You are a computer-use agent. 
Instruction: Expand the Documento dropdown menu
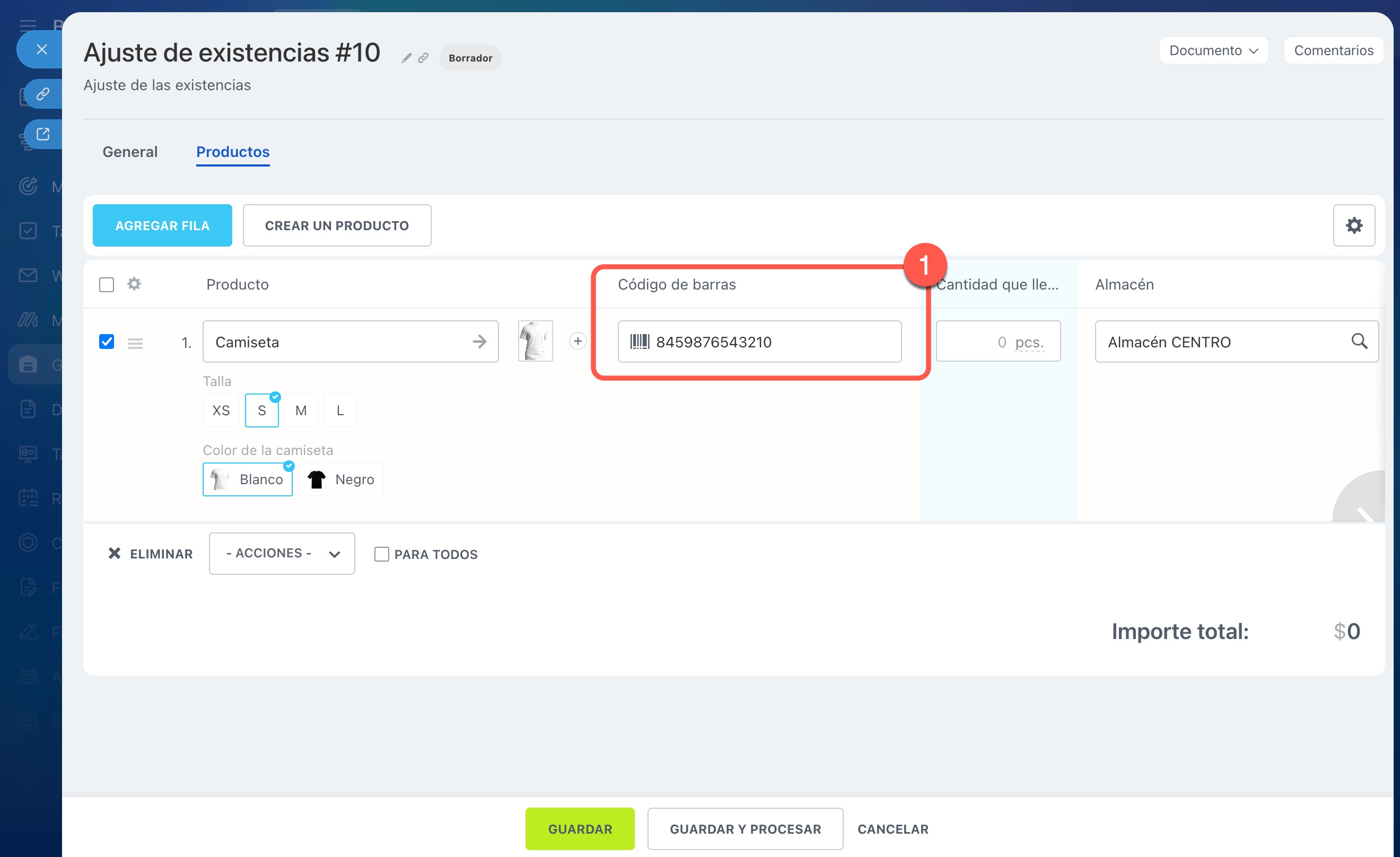(1213, 50)
